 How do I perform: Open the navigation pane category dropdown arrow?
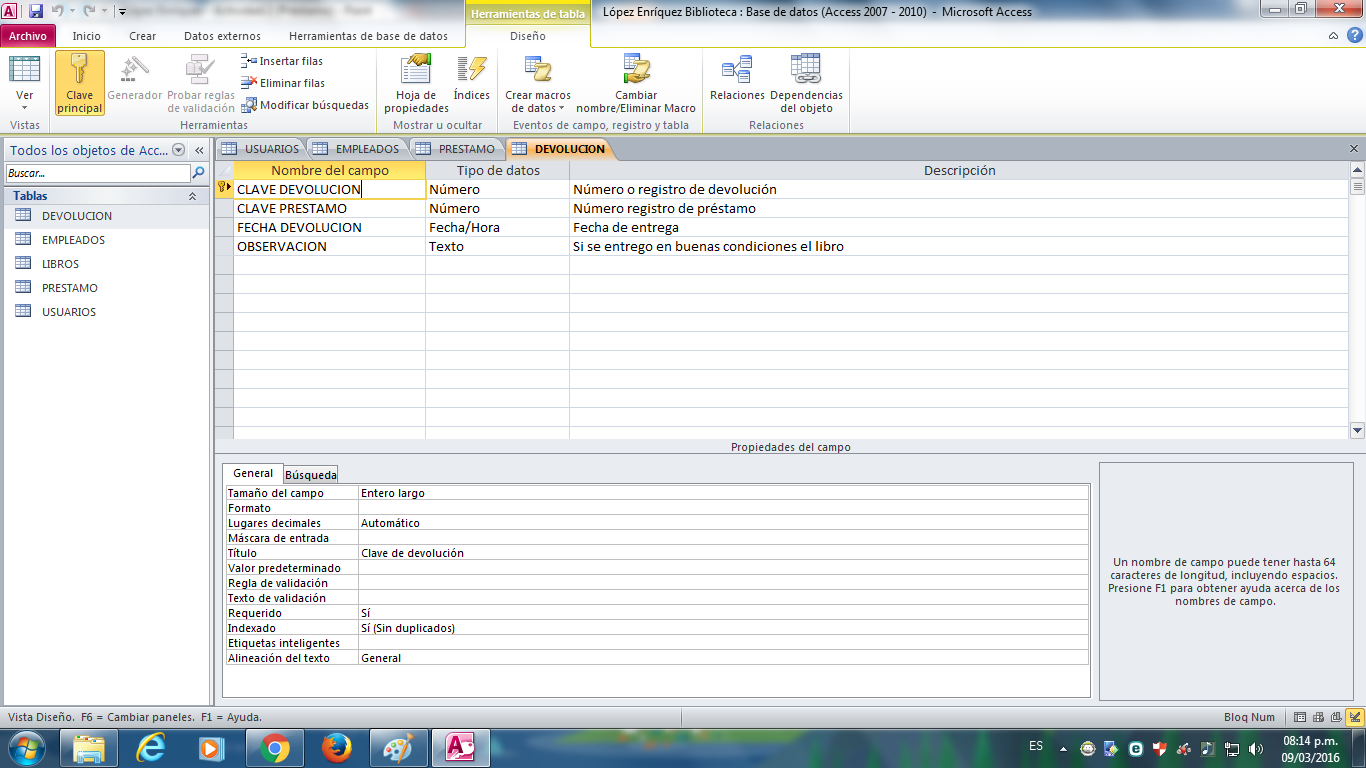click(x=179, y=150)
